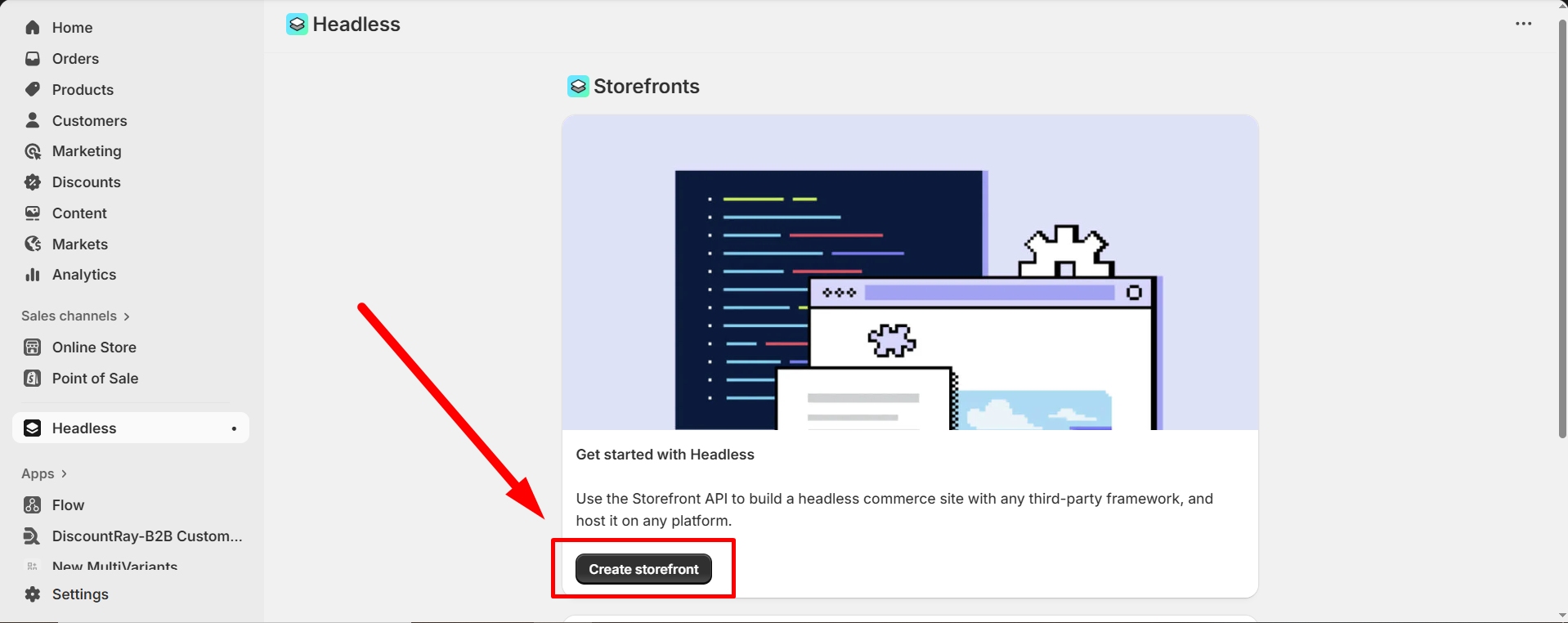
Task: Click the Storefronts heading text
Action: (647, 87)
